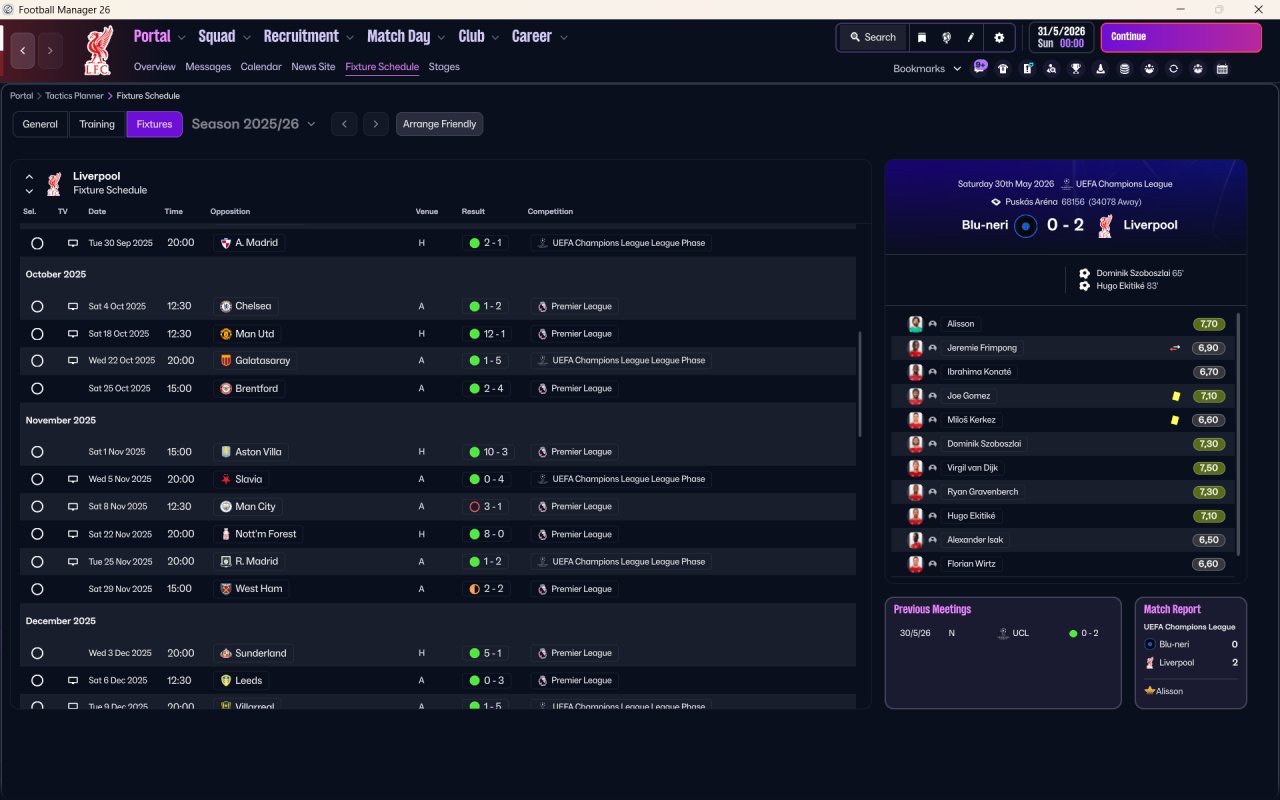
Task: Click the calendar bookmark icon
Action: (1222, 69)
